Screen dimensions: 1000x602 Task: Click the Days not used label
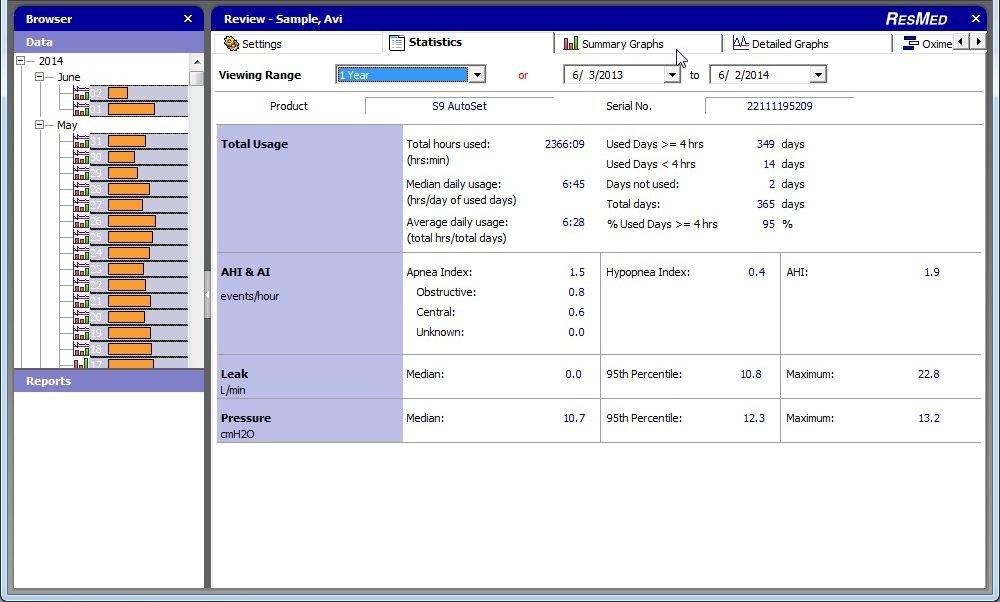(642, 184)
